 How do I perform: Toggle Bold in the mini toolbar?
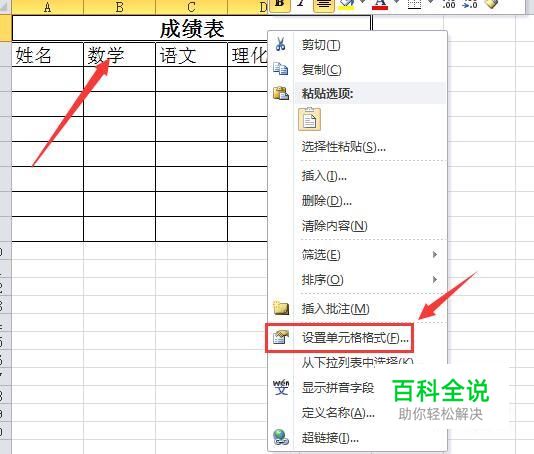(280, 5)
